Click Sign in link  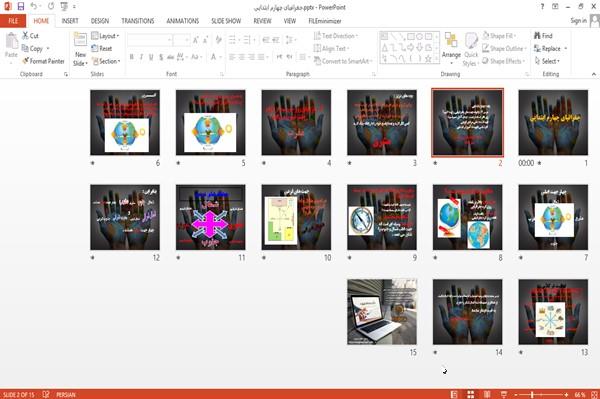pyautogui.click(x=578, y=21)
